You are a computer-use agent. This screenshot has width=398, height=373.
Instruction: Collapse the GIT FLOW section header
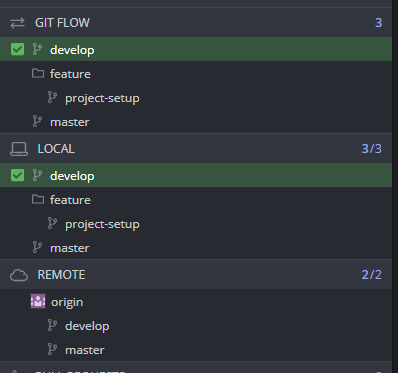click(x=196, y=22)
